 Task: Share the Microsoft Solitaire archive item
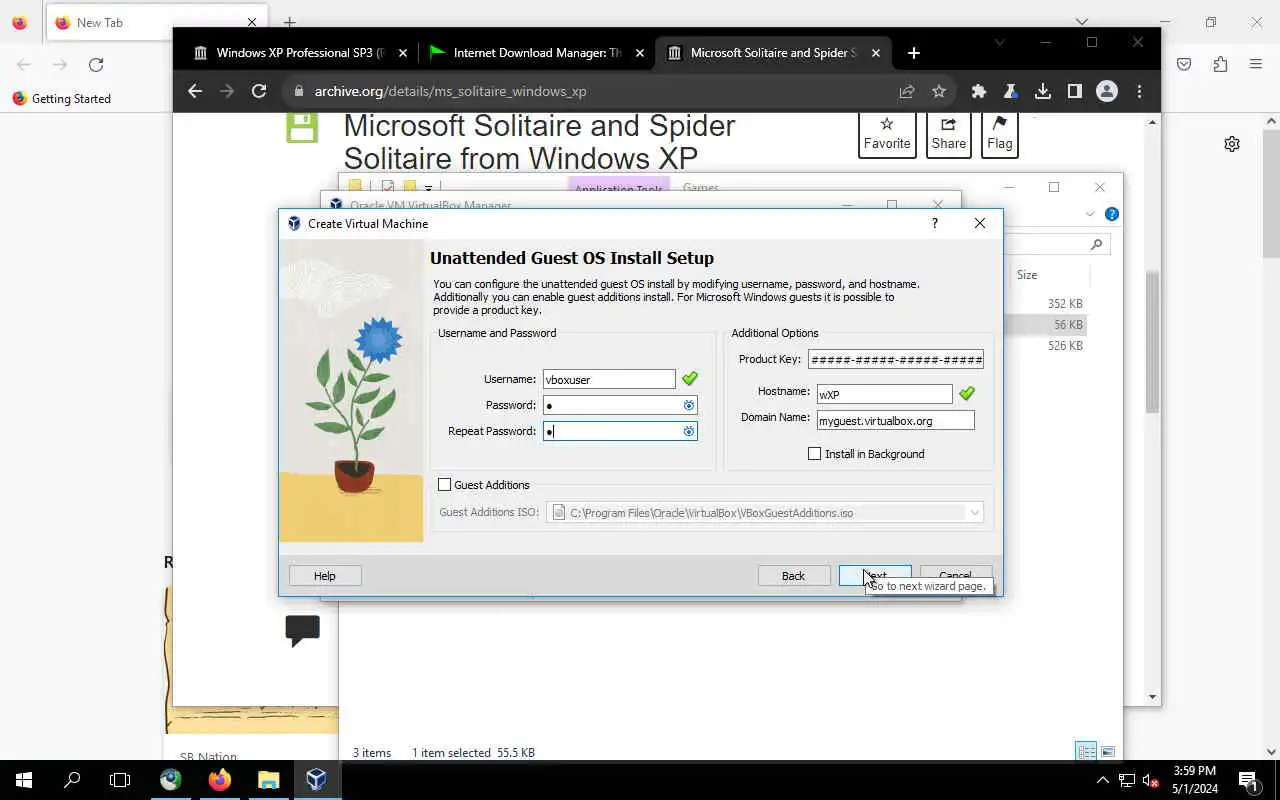[x=949, y=134]
